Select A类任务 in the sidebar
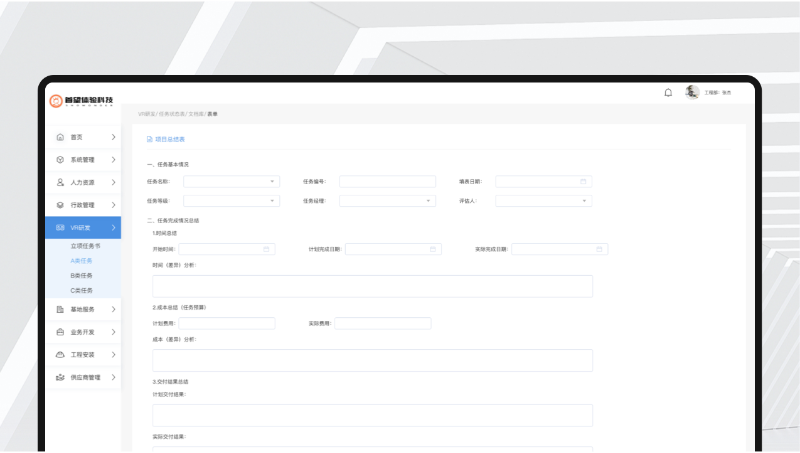800x453 pixels. tap(81, 260)
